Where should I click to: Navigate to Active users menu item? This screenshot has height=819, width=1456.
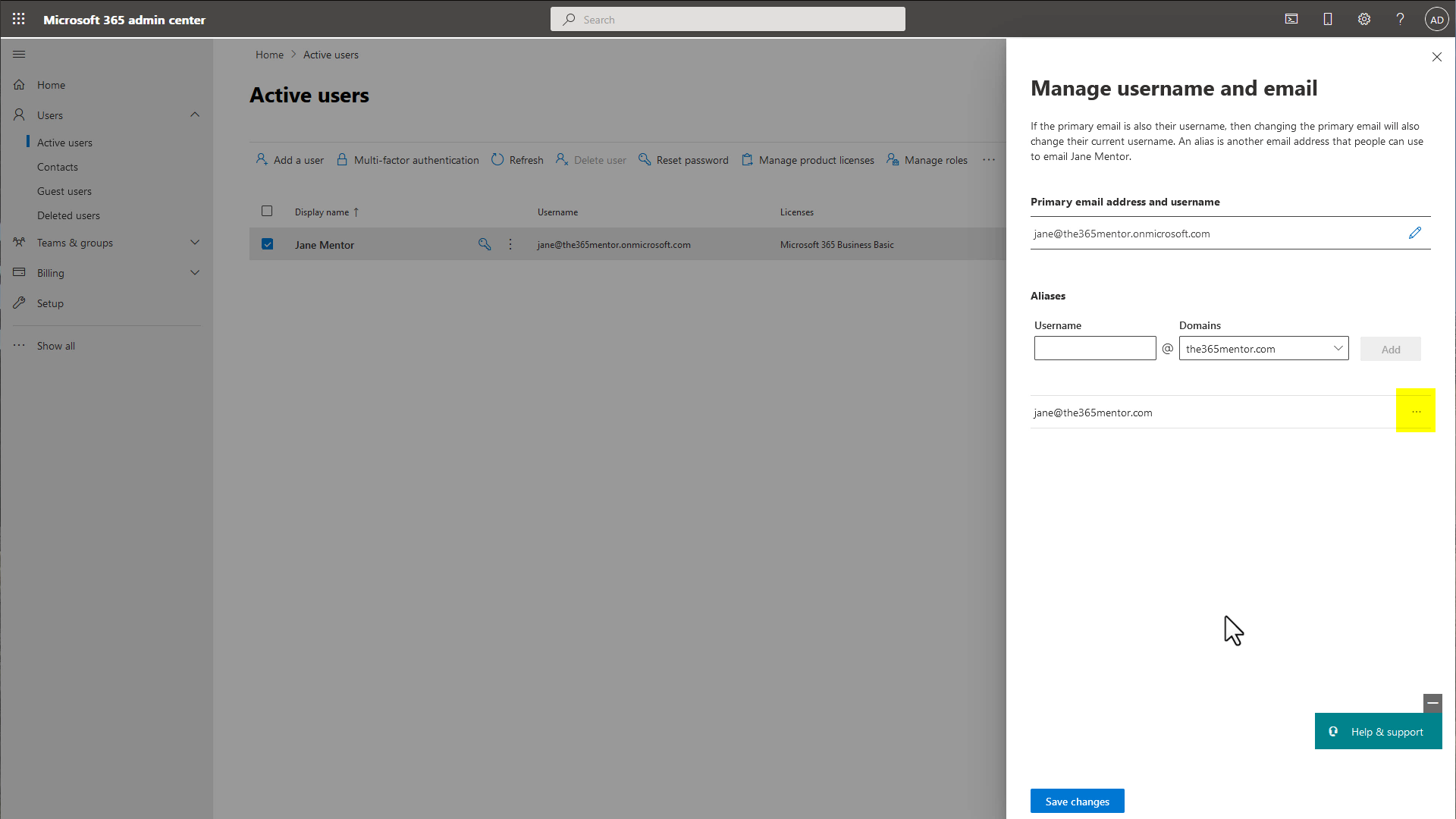pos(64,141)
